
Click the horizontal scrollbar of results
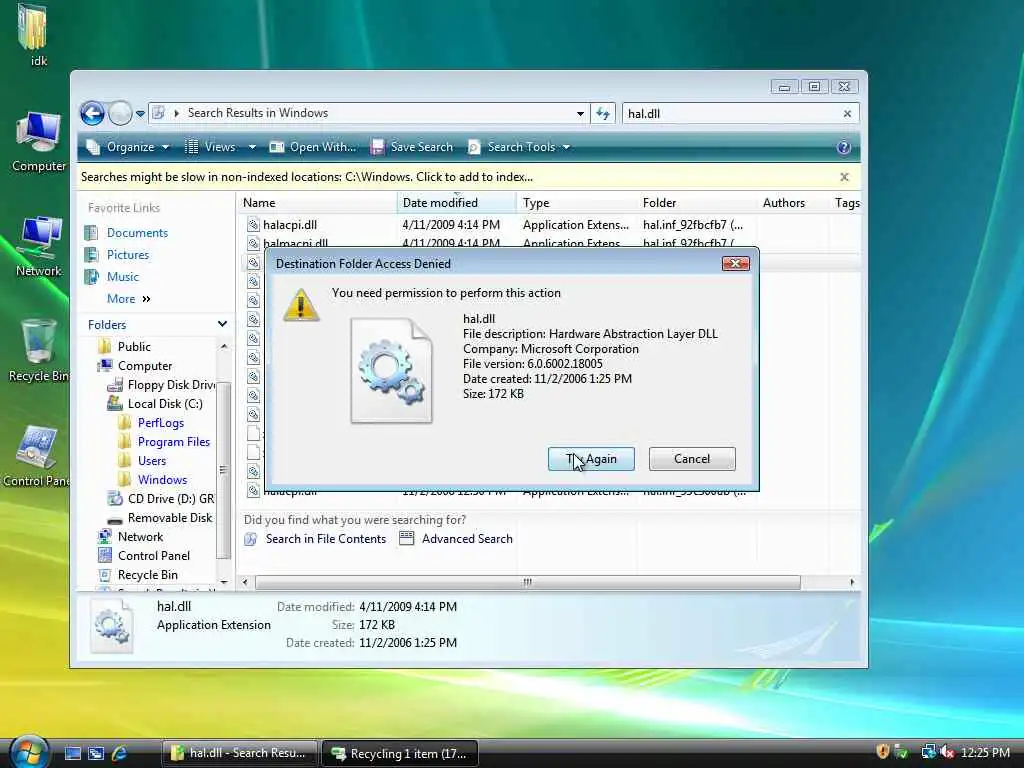tap(528, 582)
